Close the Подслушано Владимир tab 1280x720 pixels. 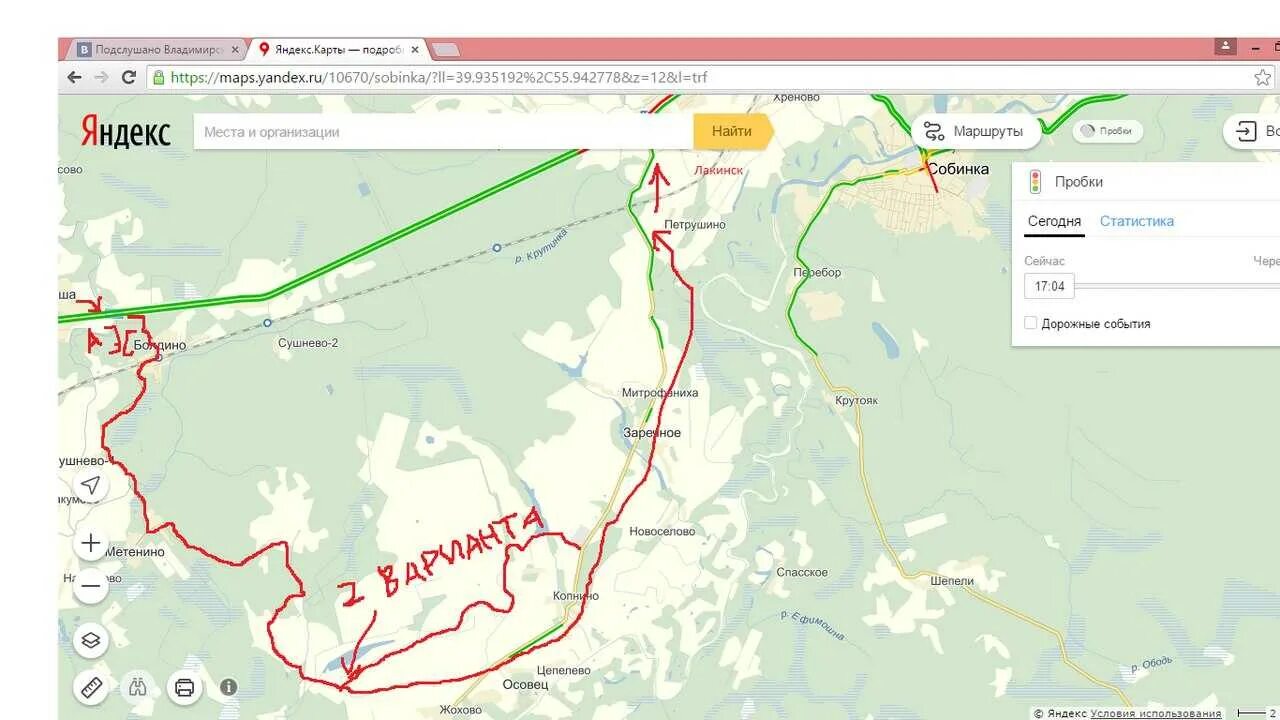click(235, 49)
